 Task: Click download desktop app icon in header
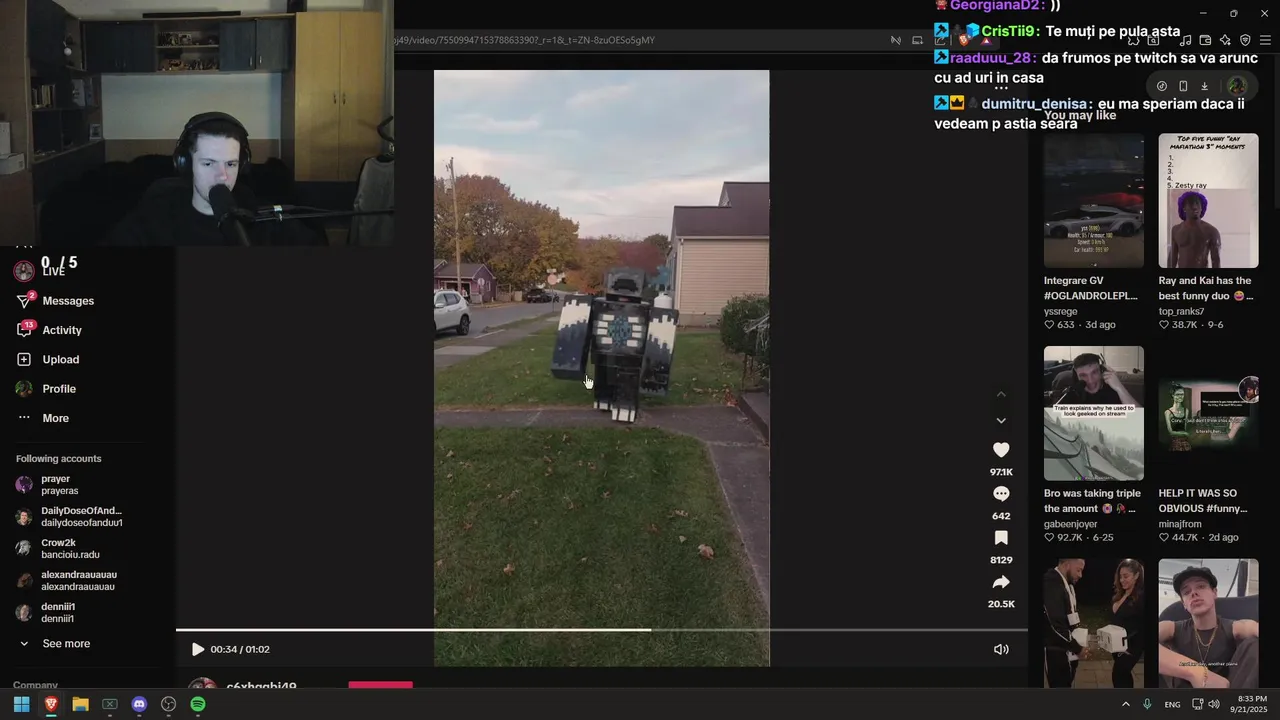click(1204, 86)
